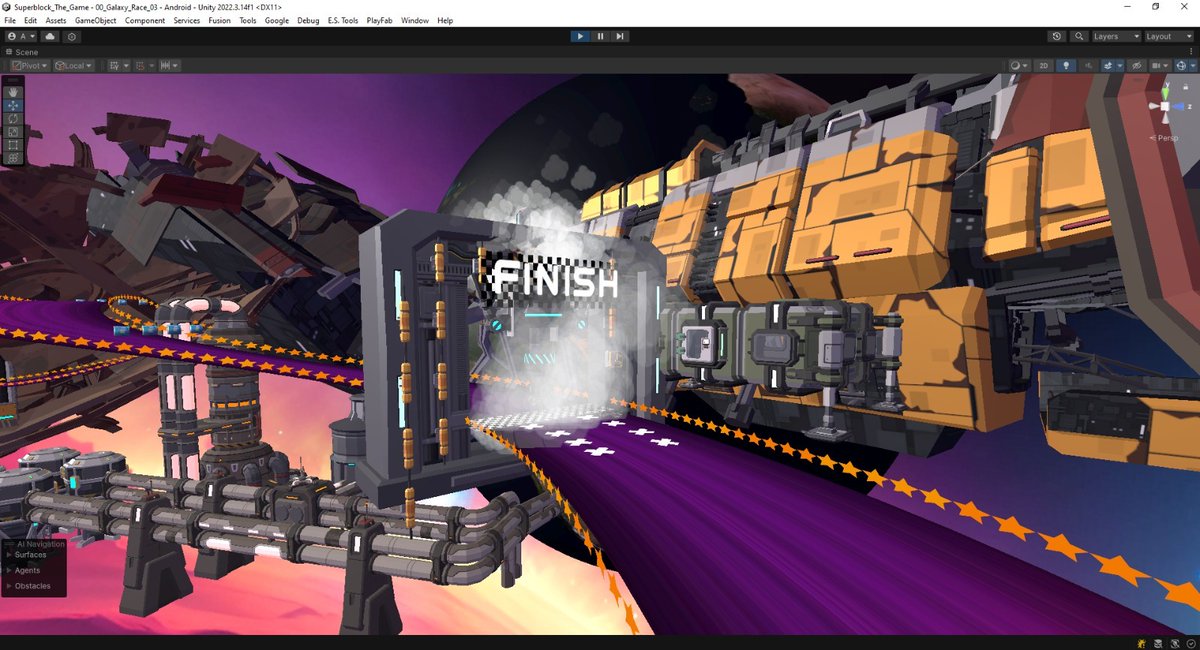Select the Hand view tool

coord(14,91)
